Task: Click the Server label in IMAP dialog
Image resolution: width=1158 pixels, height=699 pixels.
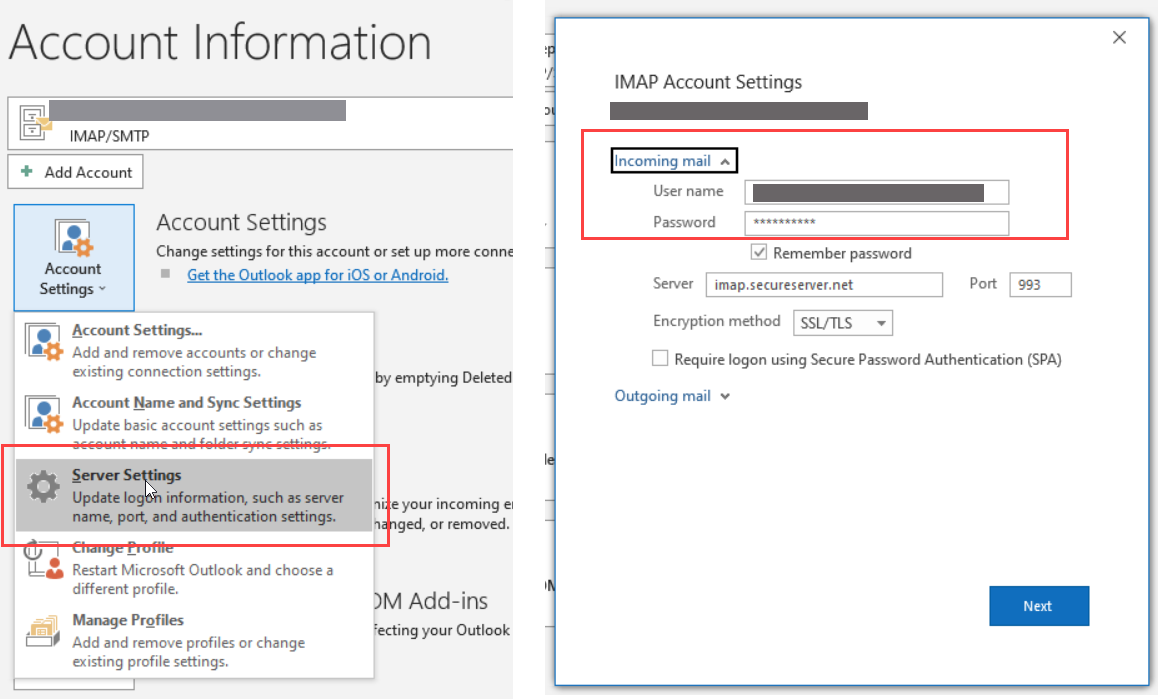Action: pyautogui.click(x=673, y=284)
